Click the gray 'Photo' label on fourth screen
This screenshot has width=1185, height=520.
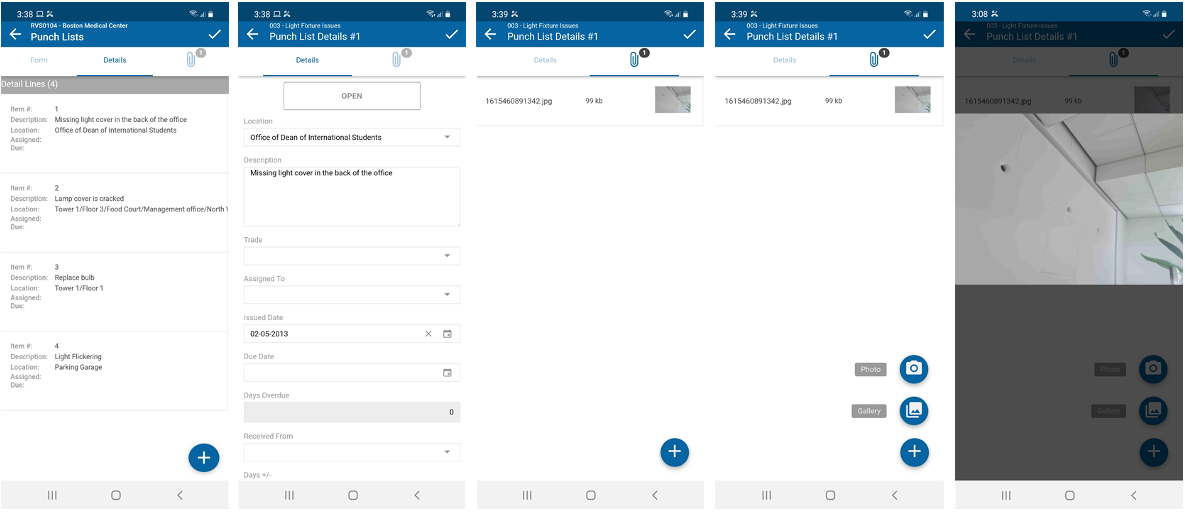(x=871, y=370)
